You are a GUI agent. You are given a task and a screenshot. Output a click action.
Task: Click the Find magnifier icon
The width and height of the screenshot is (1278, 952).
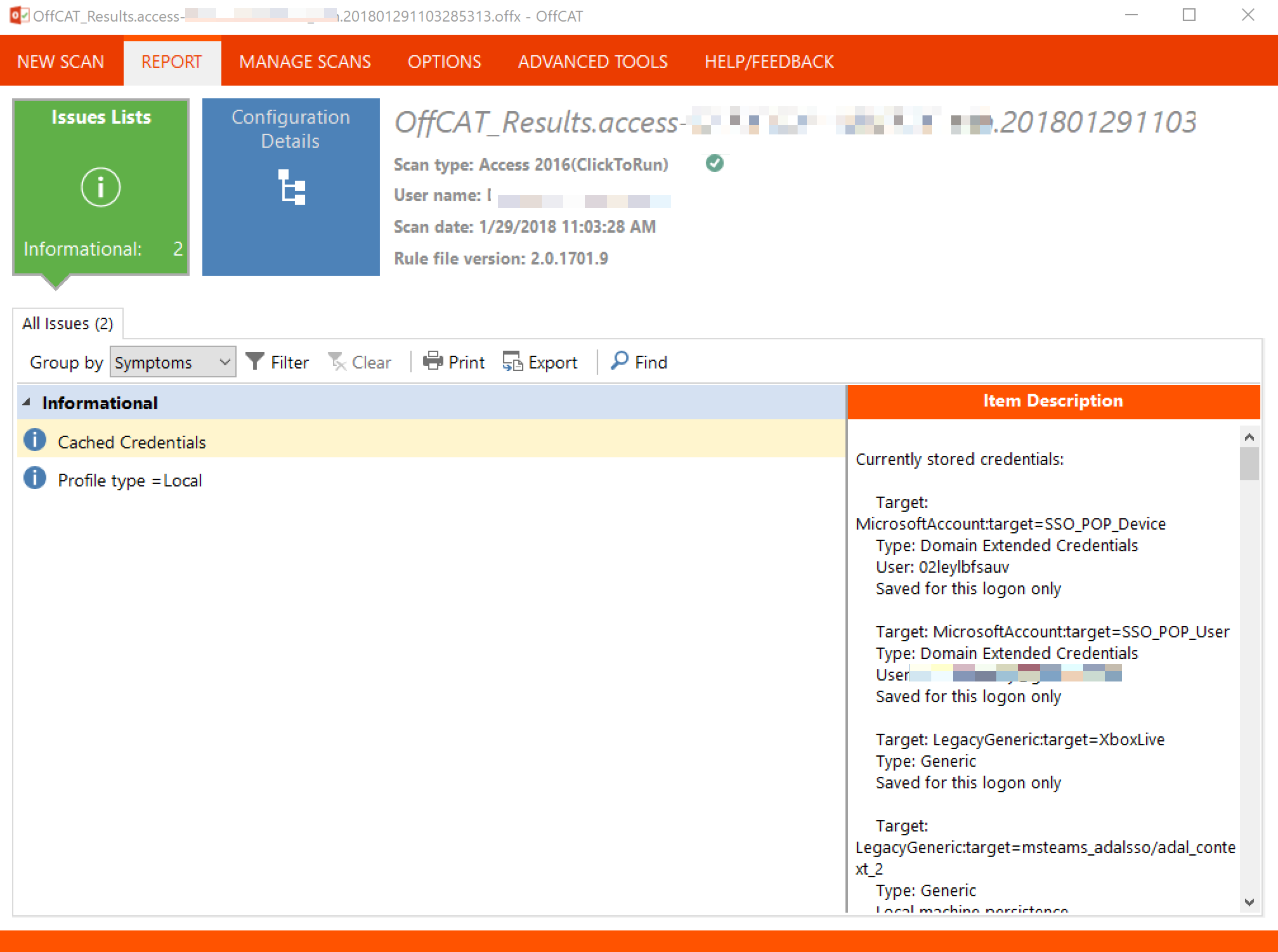coord(619,361)
